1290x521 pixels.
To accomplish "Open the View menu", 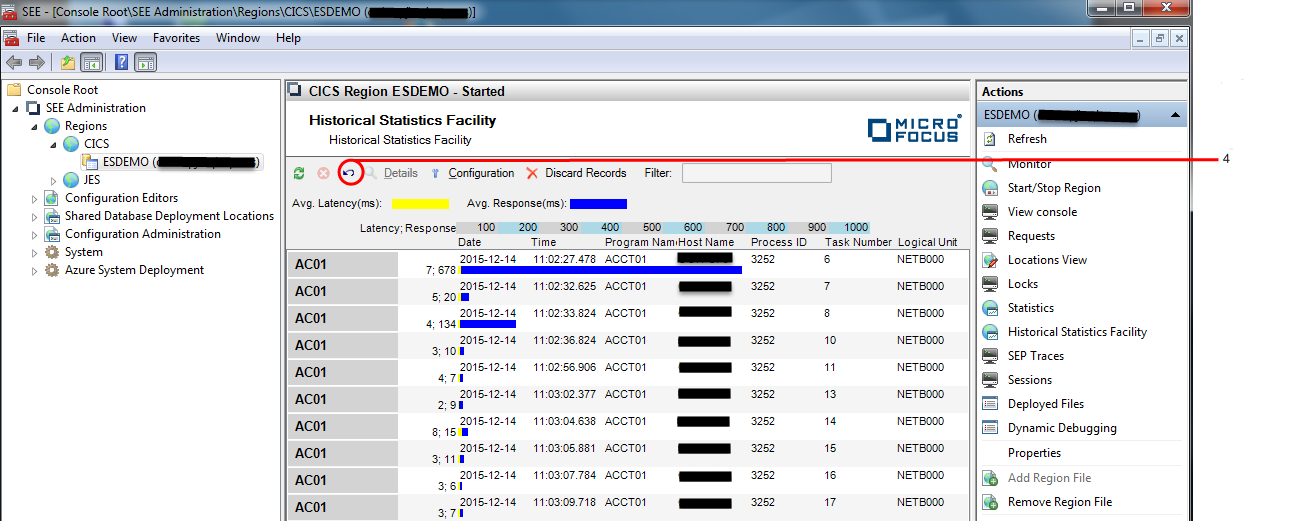I will 124,38.
